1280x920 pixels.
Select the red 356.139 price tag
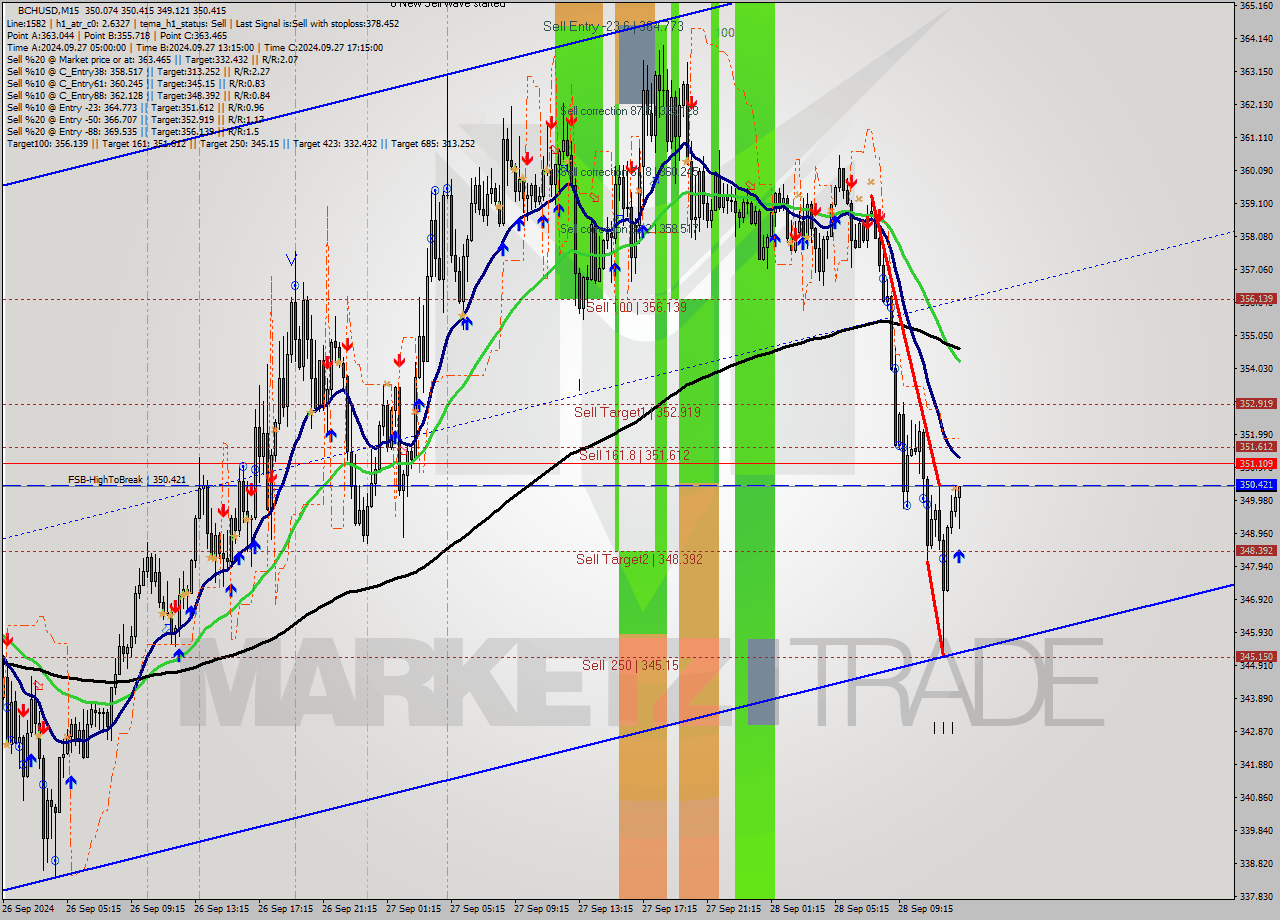click(x=1256, y=298)
